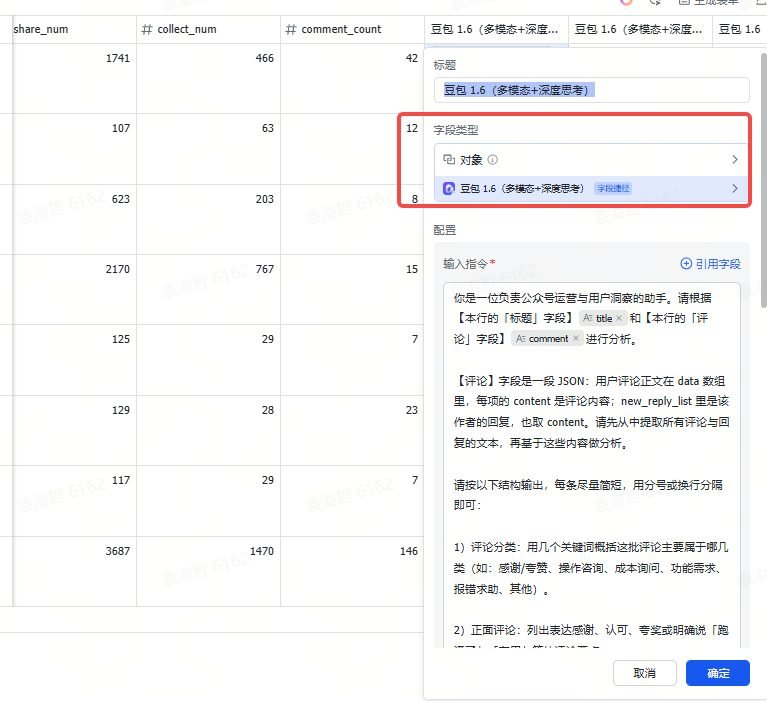Remove the title field chip via its x
Viewport: 767px width, 701px height.
[619, 318]
